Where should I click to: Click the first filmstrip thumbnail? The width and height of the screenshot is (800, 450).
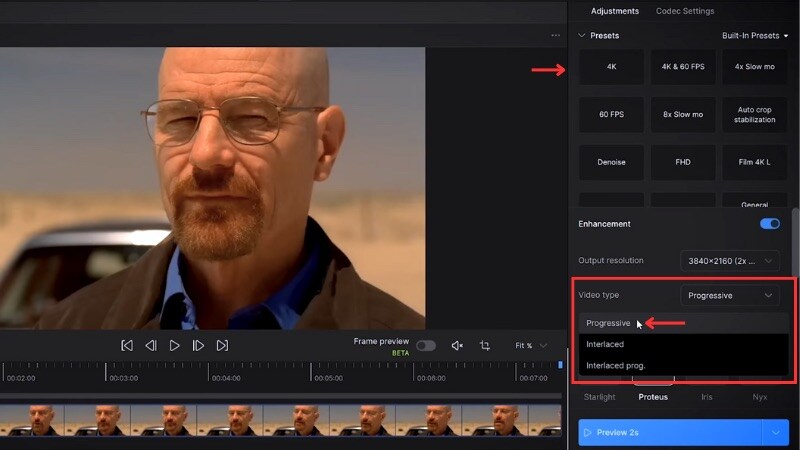(32, 420)
